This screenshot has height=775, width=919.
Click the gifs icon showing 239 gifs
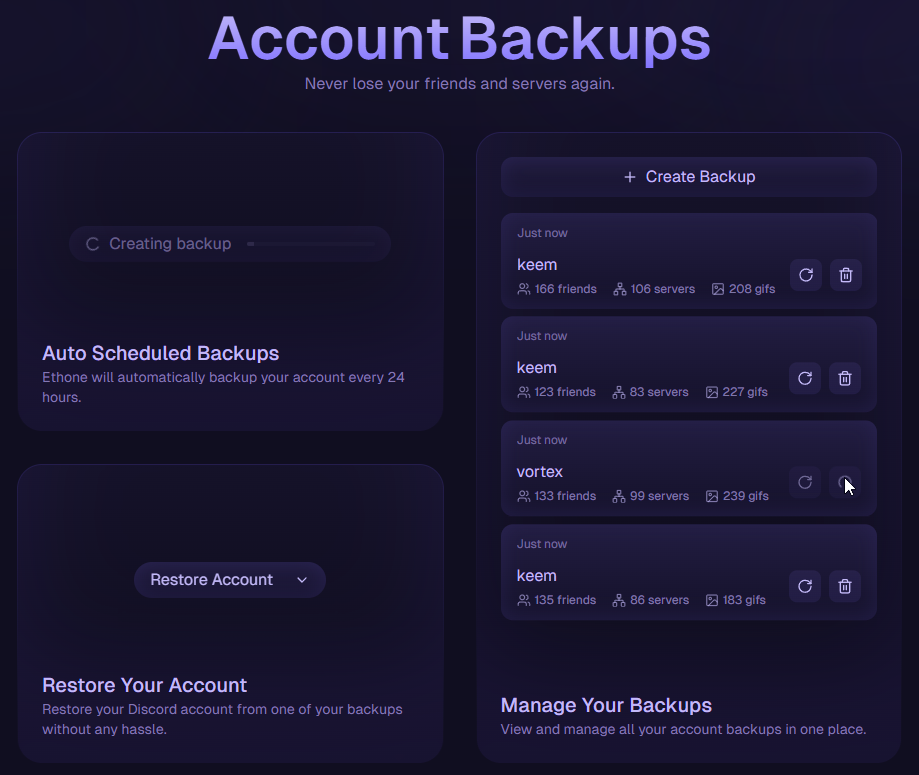pyautogui.click(x=711, y=496)
